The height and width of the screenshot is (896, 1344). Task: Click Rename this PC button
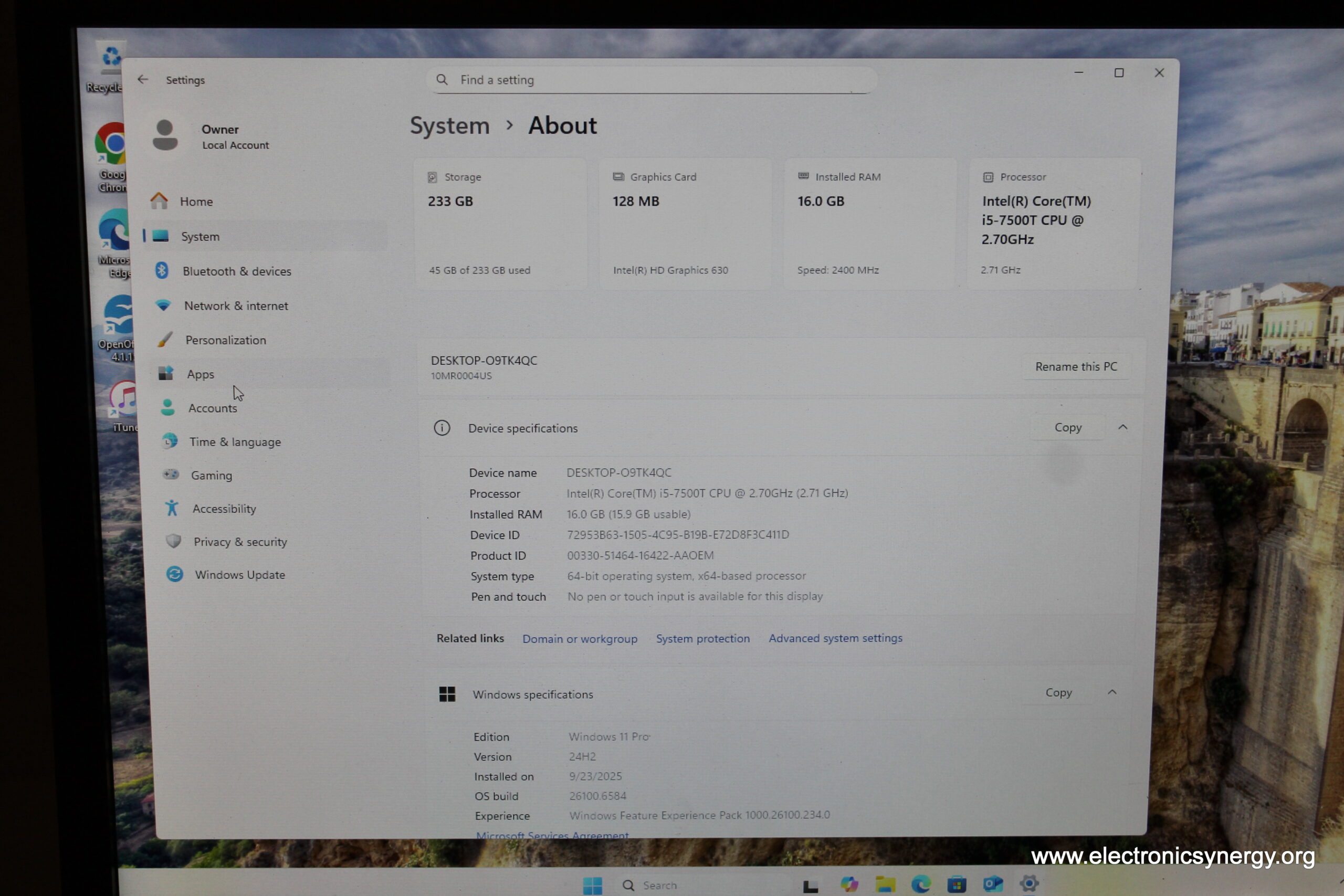coord(1075,367)
